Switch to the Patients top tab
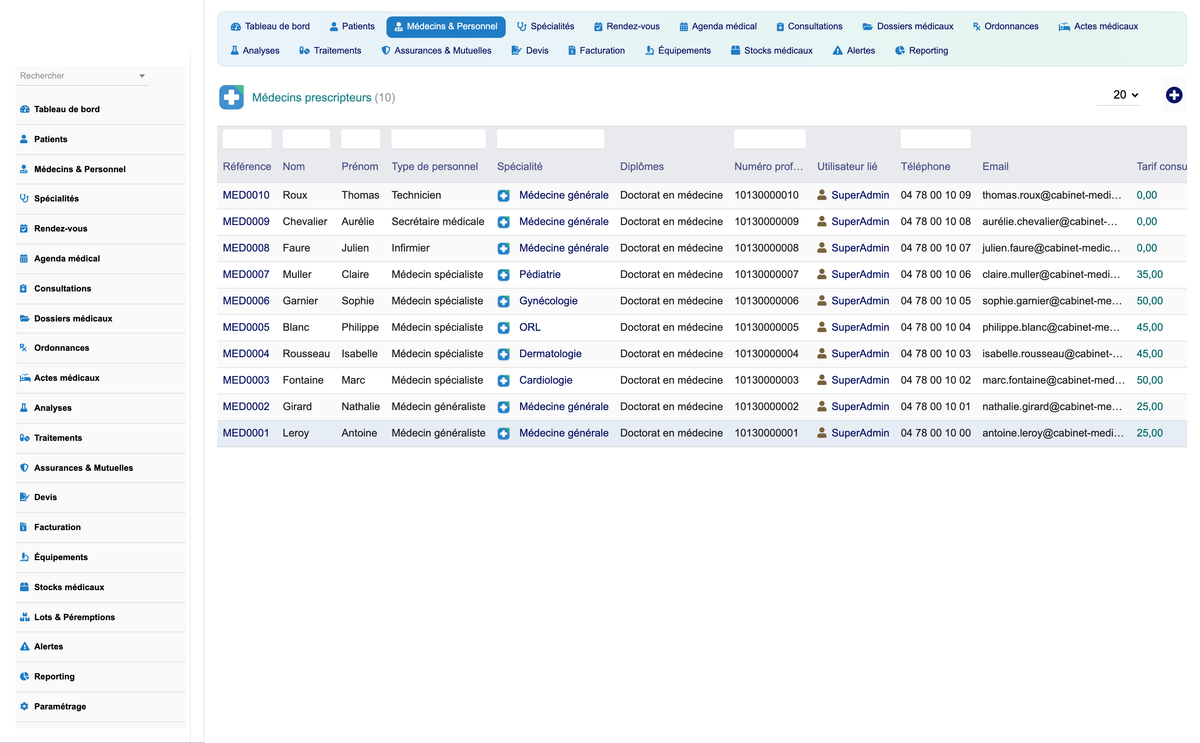 tap(352, 26)
